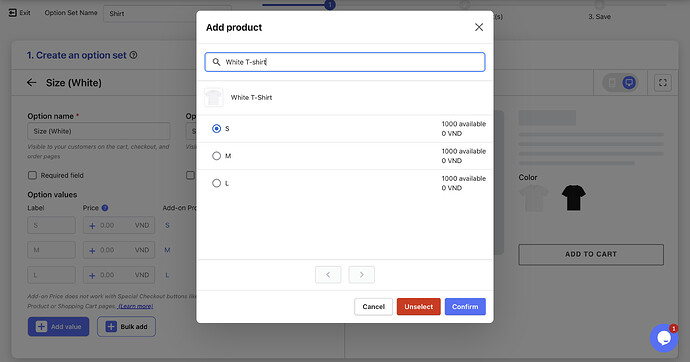Select the M variant radio button
690x362 pixels.
[x=216, y=156]
